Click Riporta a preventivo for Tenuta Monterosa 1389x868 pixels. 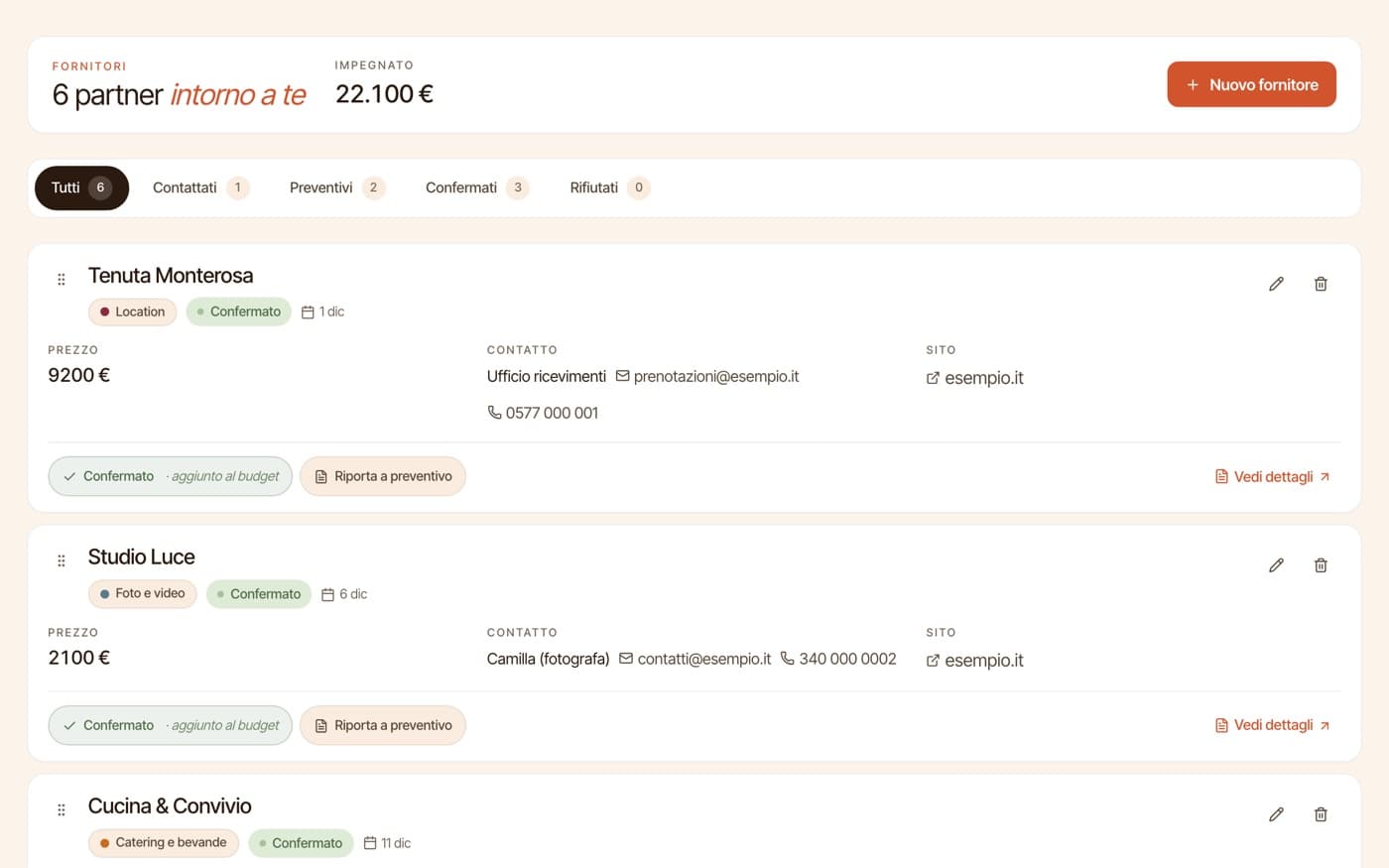click(x=383, y=476)
